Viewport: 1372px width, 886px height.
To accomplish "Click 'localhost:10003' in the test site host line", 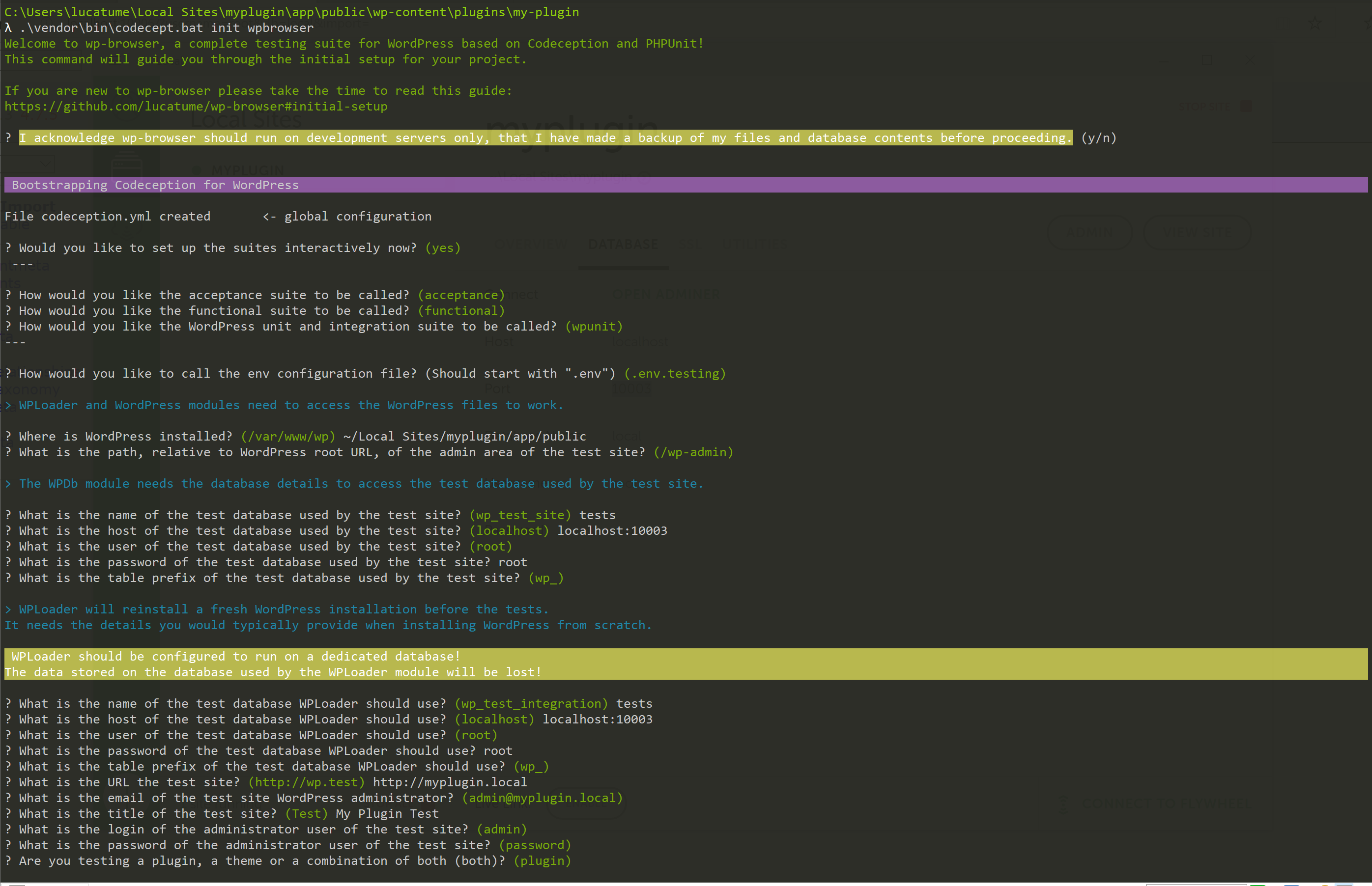I will coord(612,531).
